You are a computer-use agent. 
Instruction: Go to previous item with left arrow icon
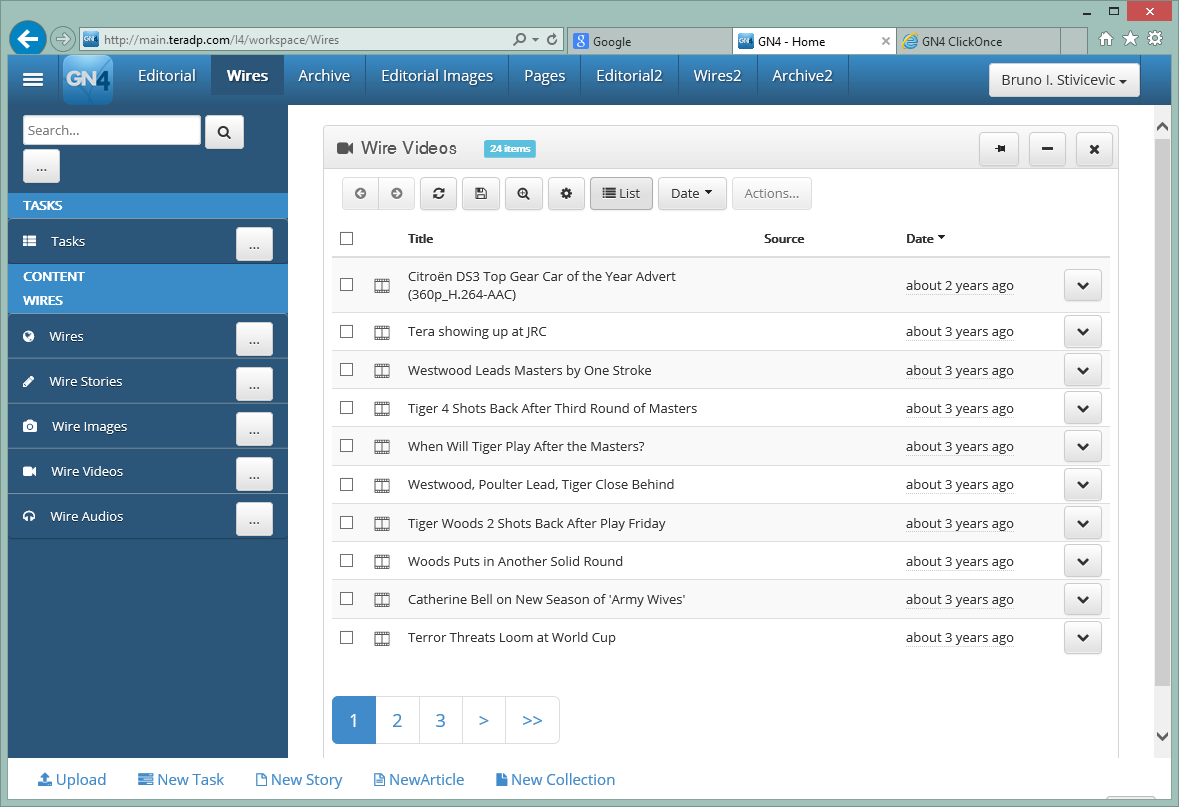pos(360,193)
